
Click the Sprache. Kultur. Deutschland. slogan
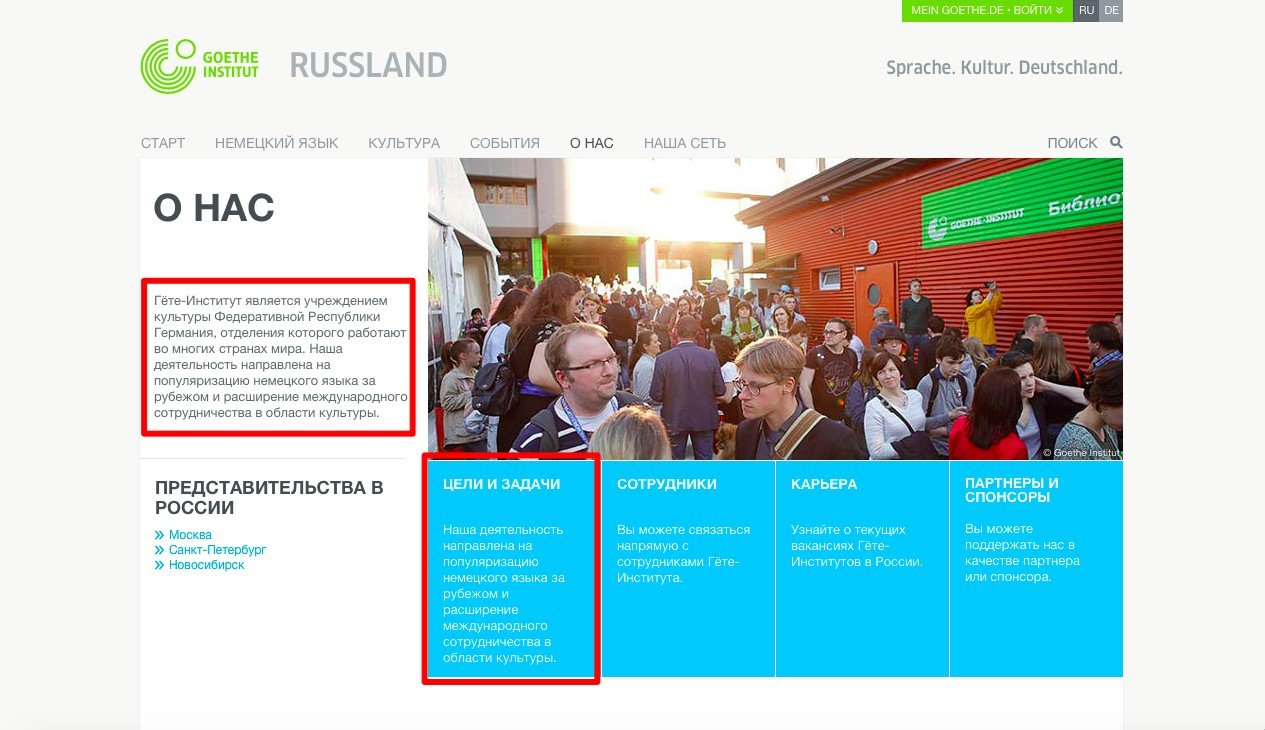coord(1004,68)
